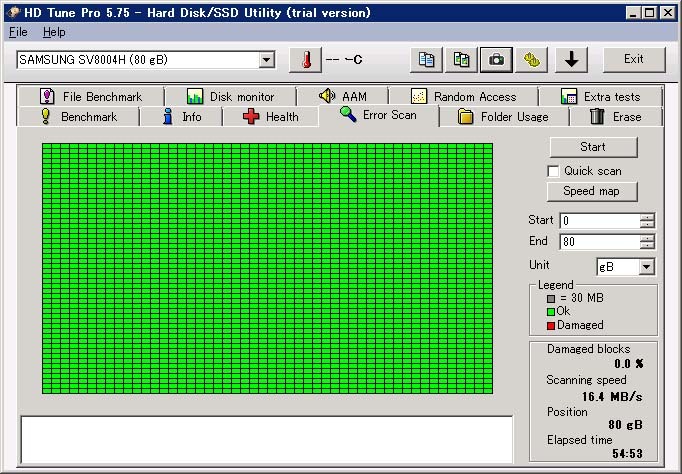Click the -- °C temperature readout
Viewport: 682px width, 474px height.
pos(344,60)
